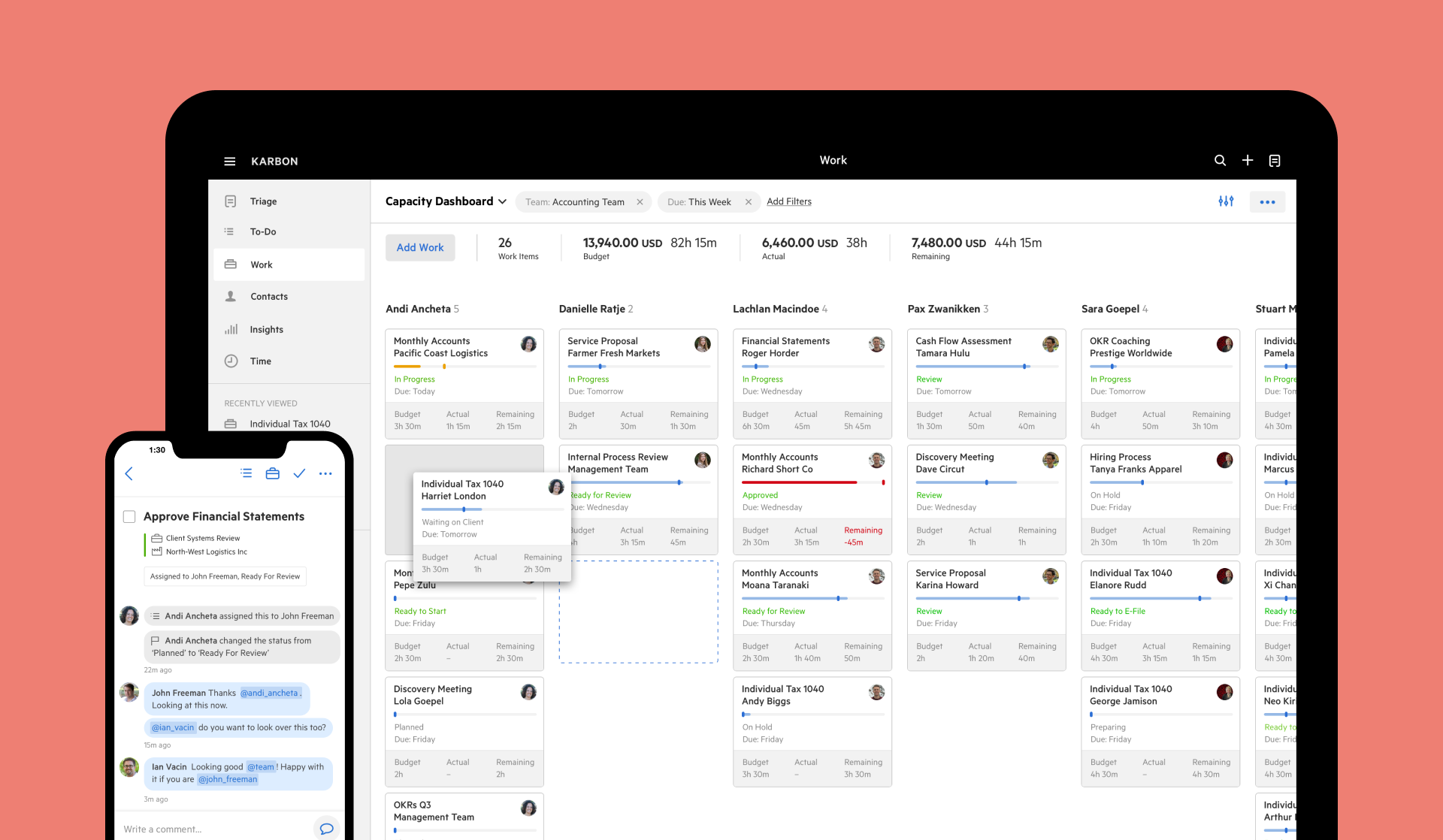Click the hamburger menu icon

coord(230,160)
